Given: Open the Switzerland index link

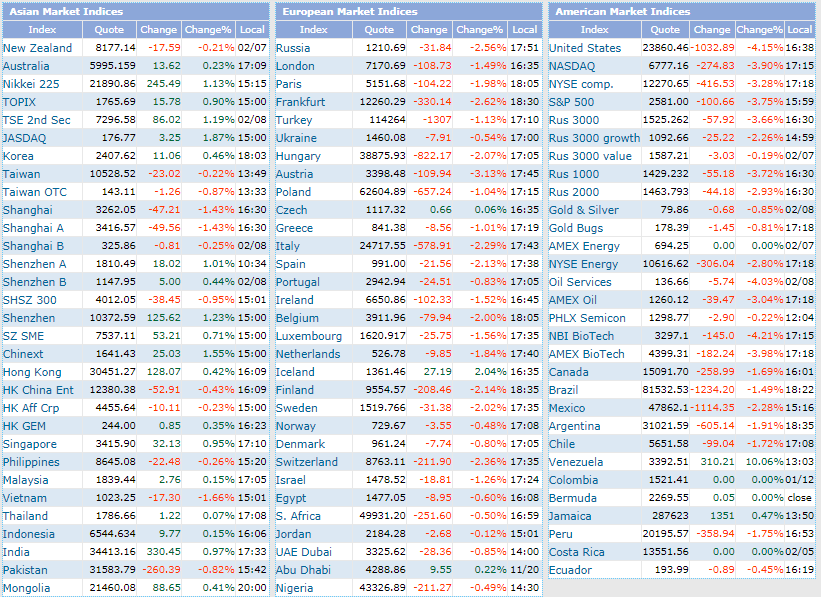Looking at the screenshot, I should click(307, 462).
